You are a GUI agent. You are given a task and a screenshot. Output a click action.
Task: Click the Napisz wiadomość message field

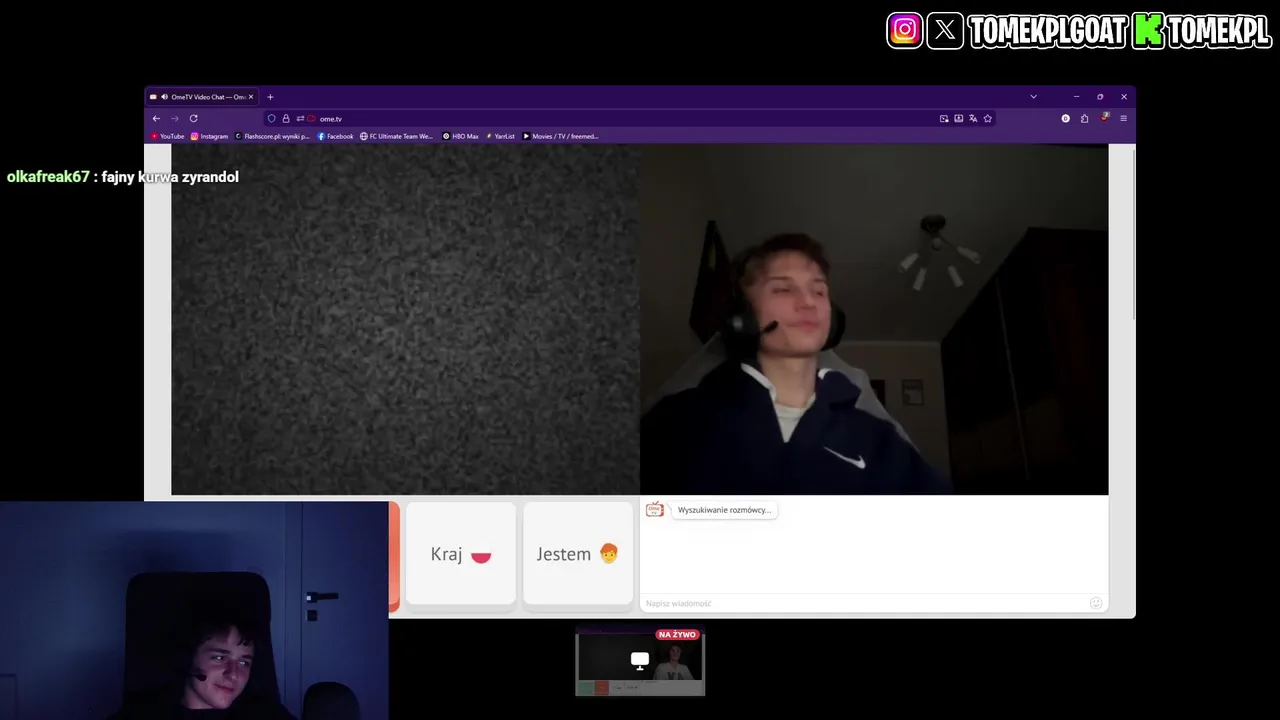865,603
